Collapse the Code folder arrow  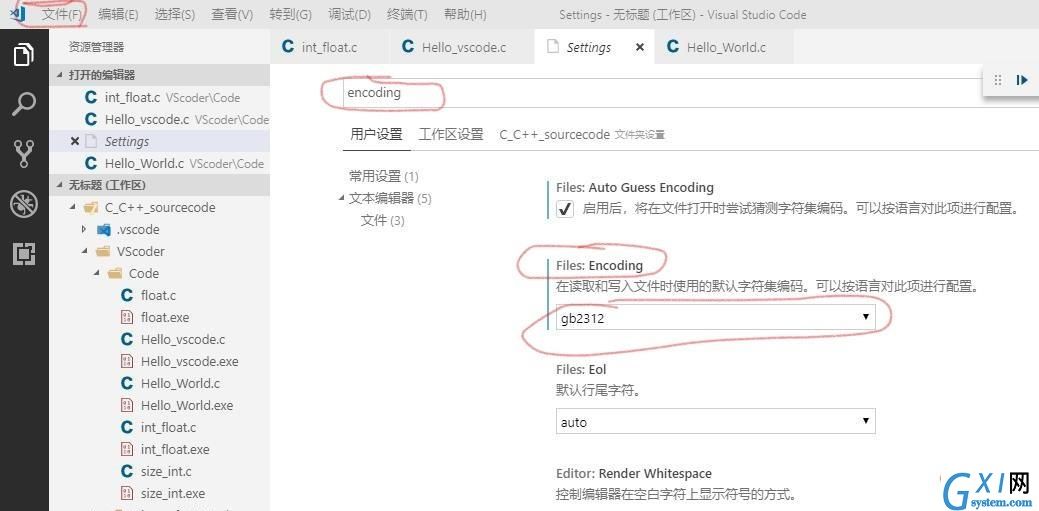(x=97, y=273)
